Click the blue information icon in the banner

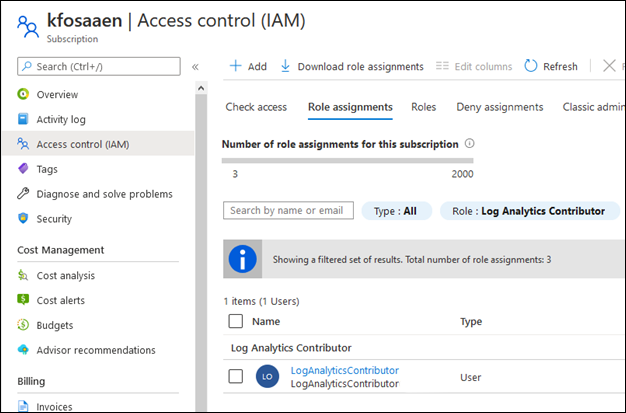pyautogui.click(x=242, y=259)
